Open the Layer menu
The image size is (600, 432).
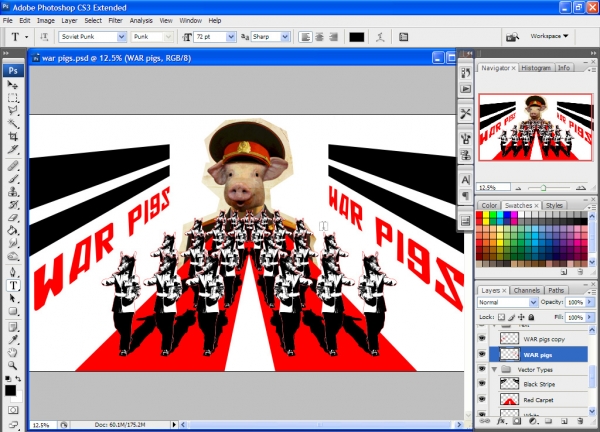pos(69,21)
